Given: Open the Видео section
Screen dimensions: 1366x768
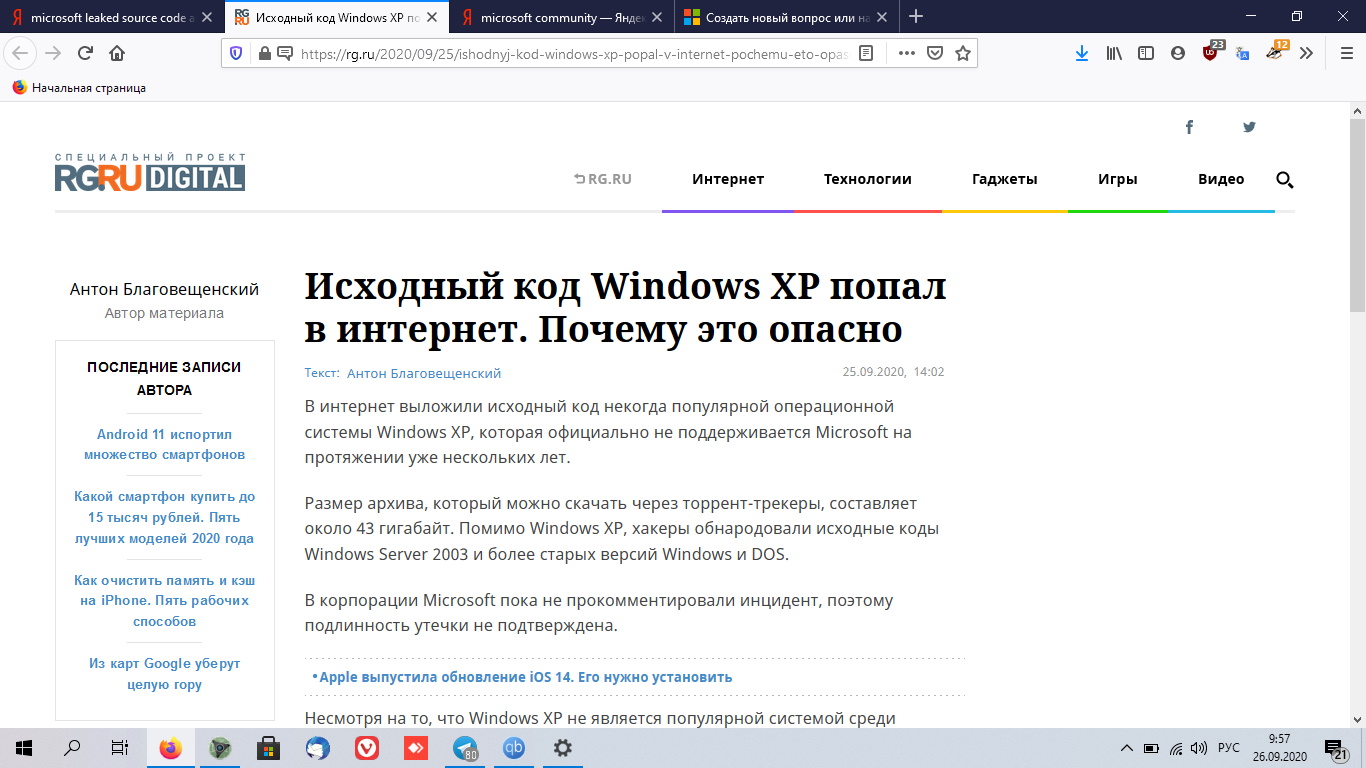Looking at the screenshot, I should 1221,179.
